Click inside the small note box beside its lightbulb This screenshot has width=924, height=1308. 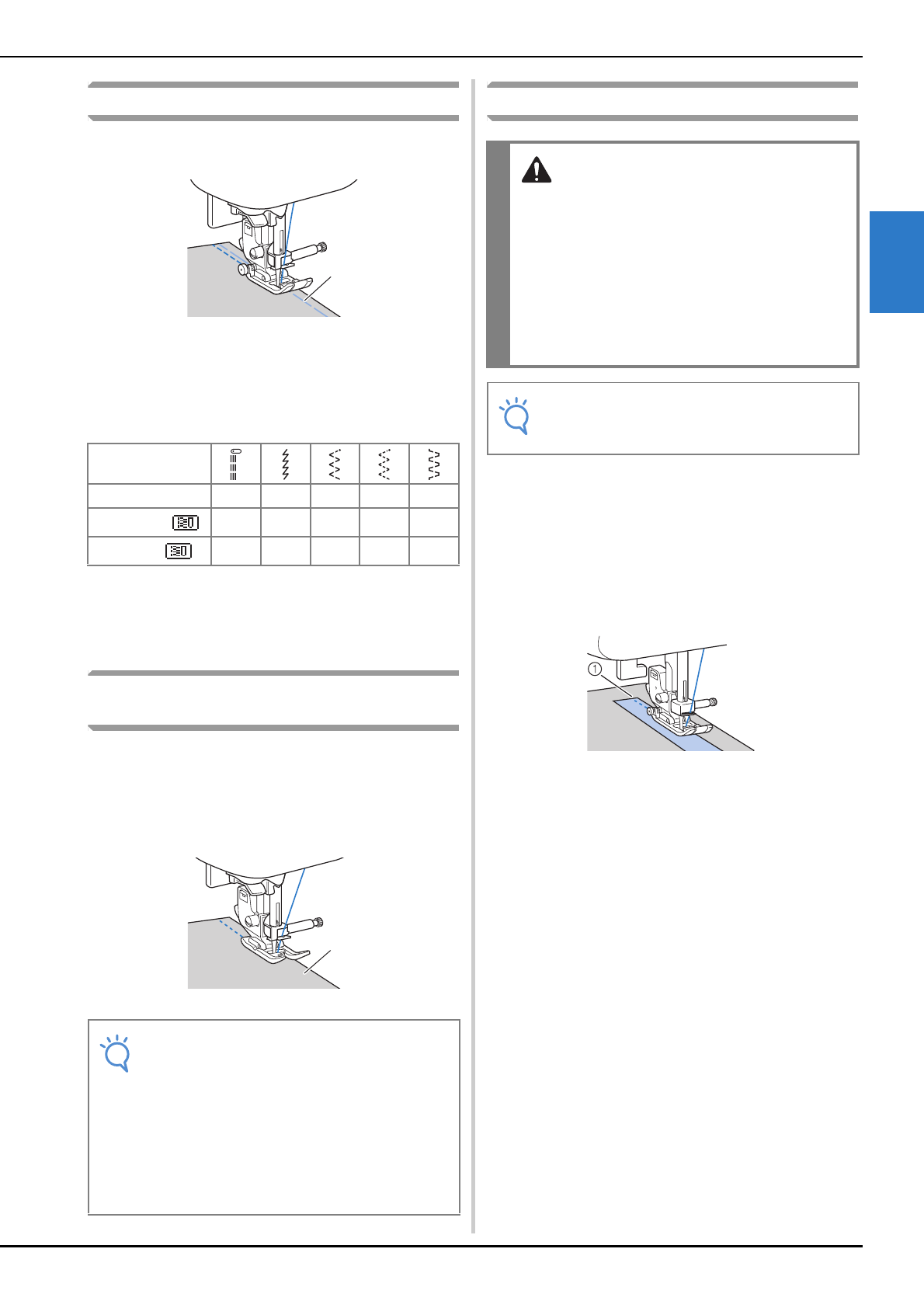[x=691, y=418]
